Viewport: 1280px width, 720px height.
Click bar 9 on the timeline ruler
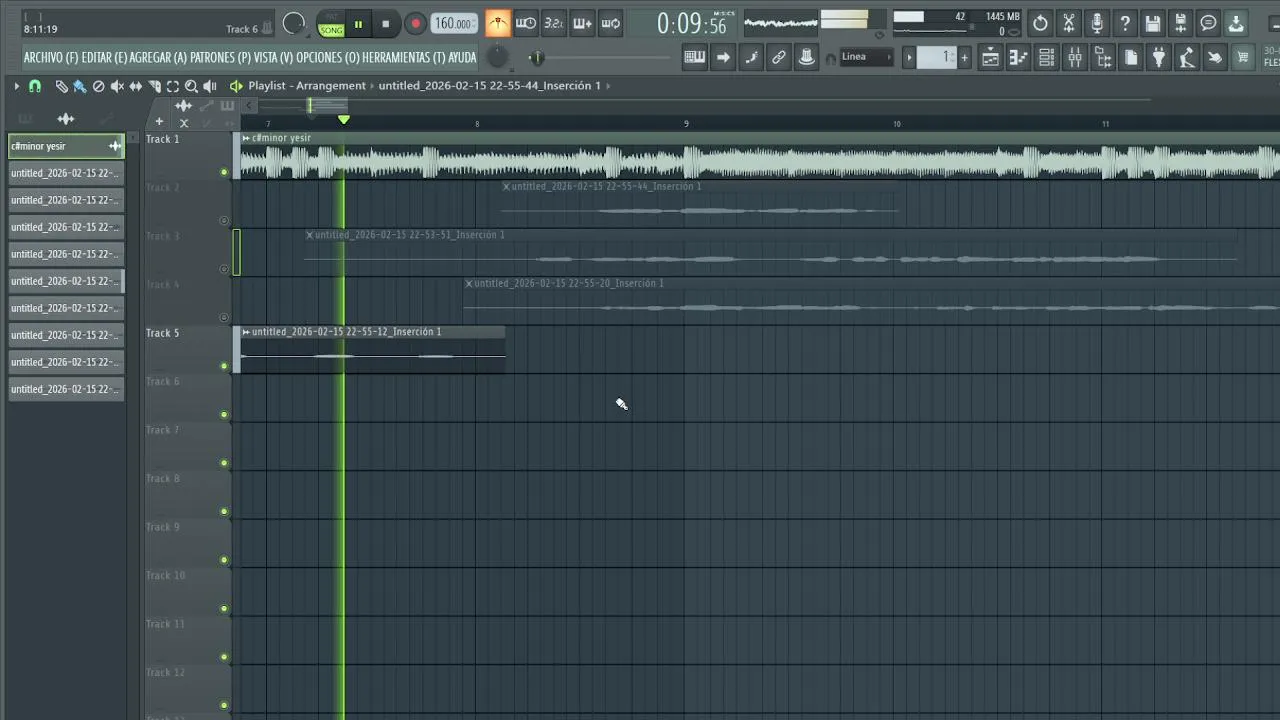(x=686, y=123)
